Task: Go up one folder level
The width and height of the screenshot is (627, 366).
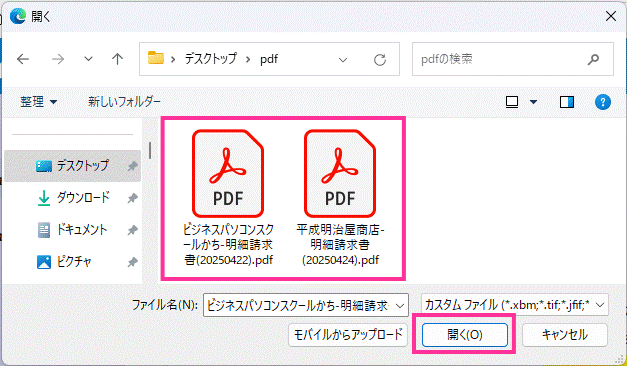Action: pyautogui.click(x=117, y=59)
